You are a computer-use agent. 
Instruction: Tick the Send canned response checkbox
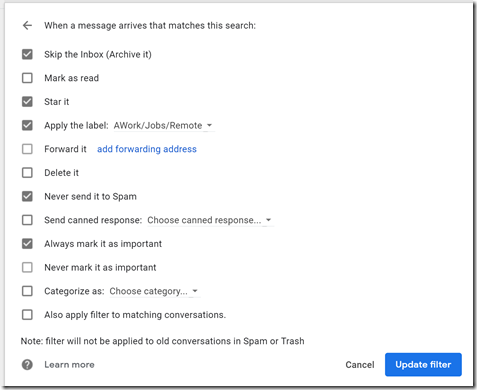(27, 220)
